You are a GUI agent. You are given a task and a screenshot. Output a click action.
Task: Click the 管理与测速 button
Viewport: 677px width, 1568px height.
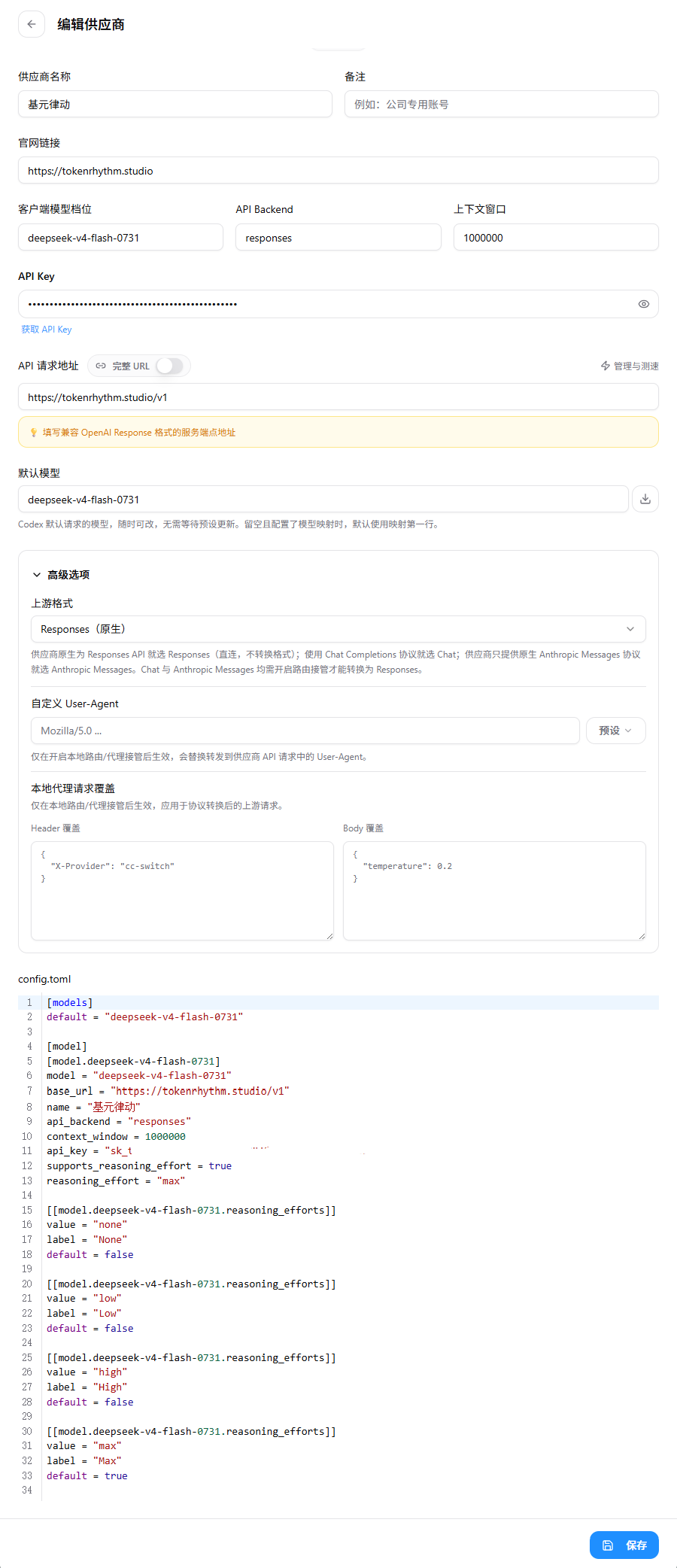(630, 366)
